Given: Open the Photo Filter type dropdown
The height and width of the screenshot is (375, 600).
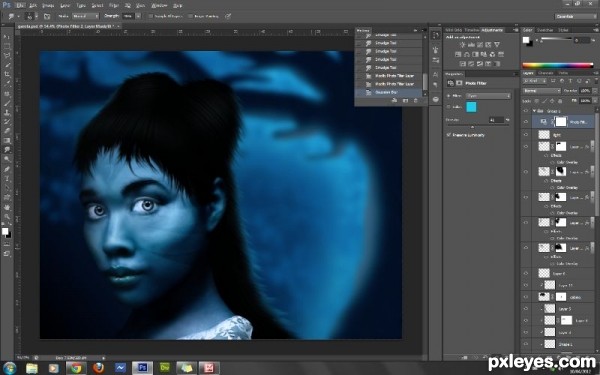Looking at the screenshot, I should click(x=488, y=96).
